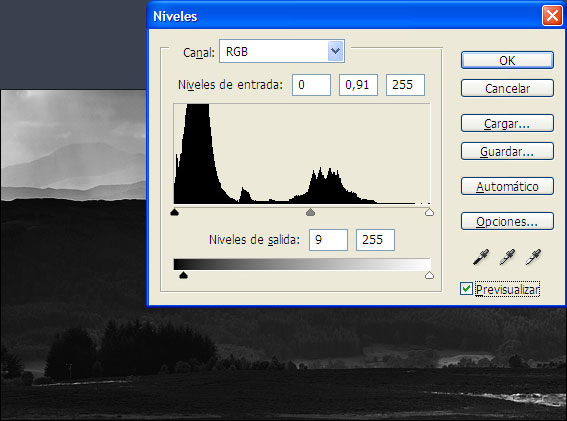The height and width of the screenshot is (421, 567).
Task: Click the Automático button
Action: 507,187
